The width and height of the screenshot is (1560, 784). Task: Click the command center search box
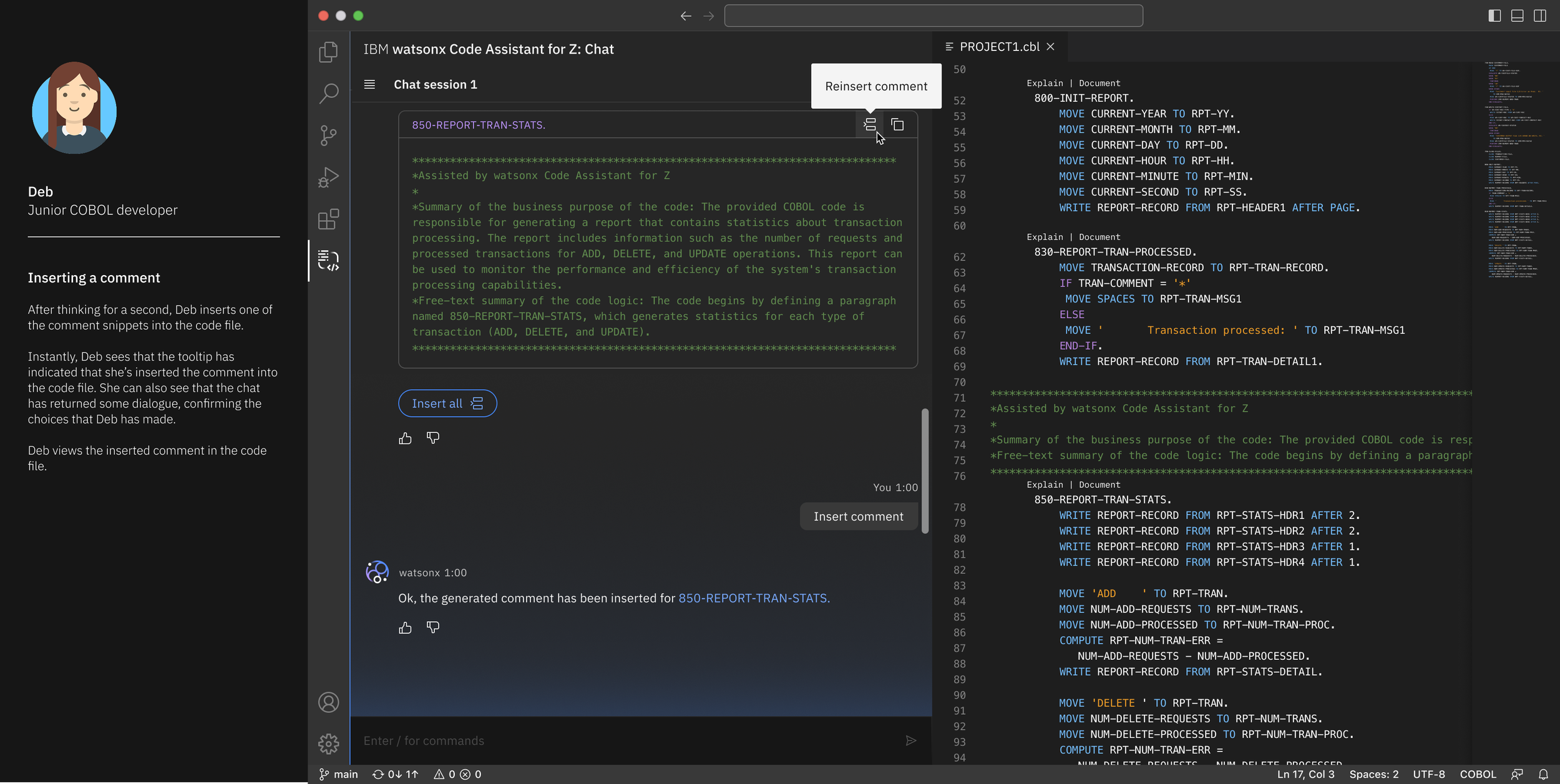coord(934,16)
